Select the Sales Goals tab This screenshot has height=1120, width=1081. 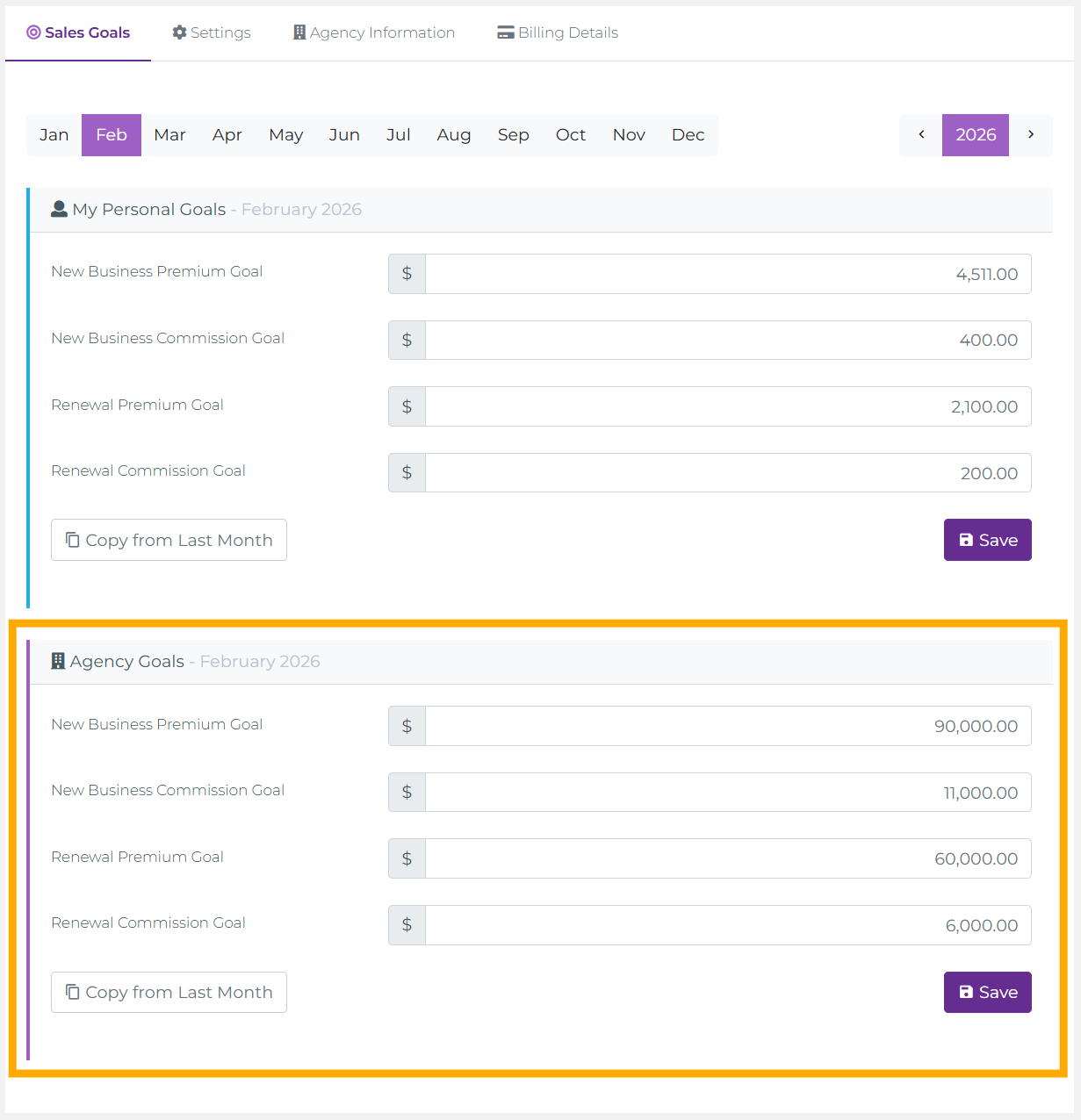(78, 32)
